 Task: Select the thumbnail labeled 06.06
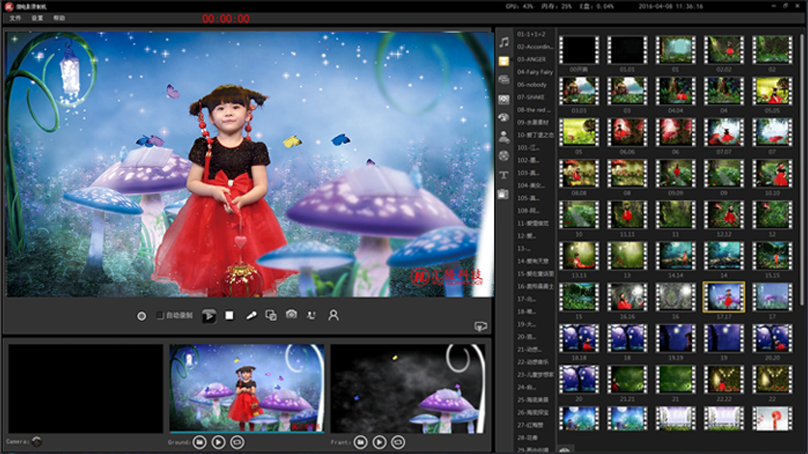coord(627,132)
